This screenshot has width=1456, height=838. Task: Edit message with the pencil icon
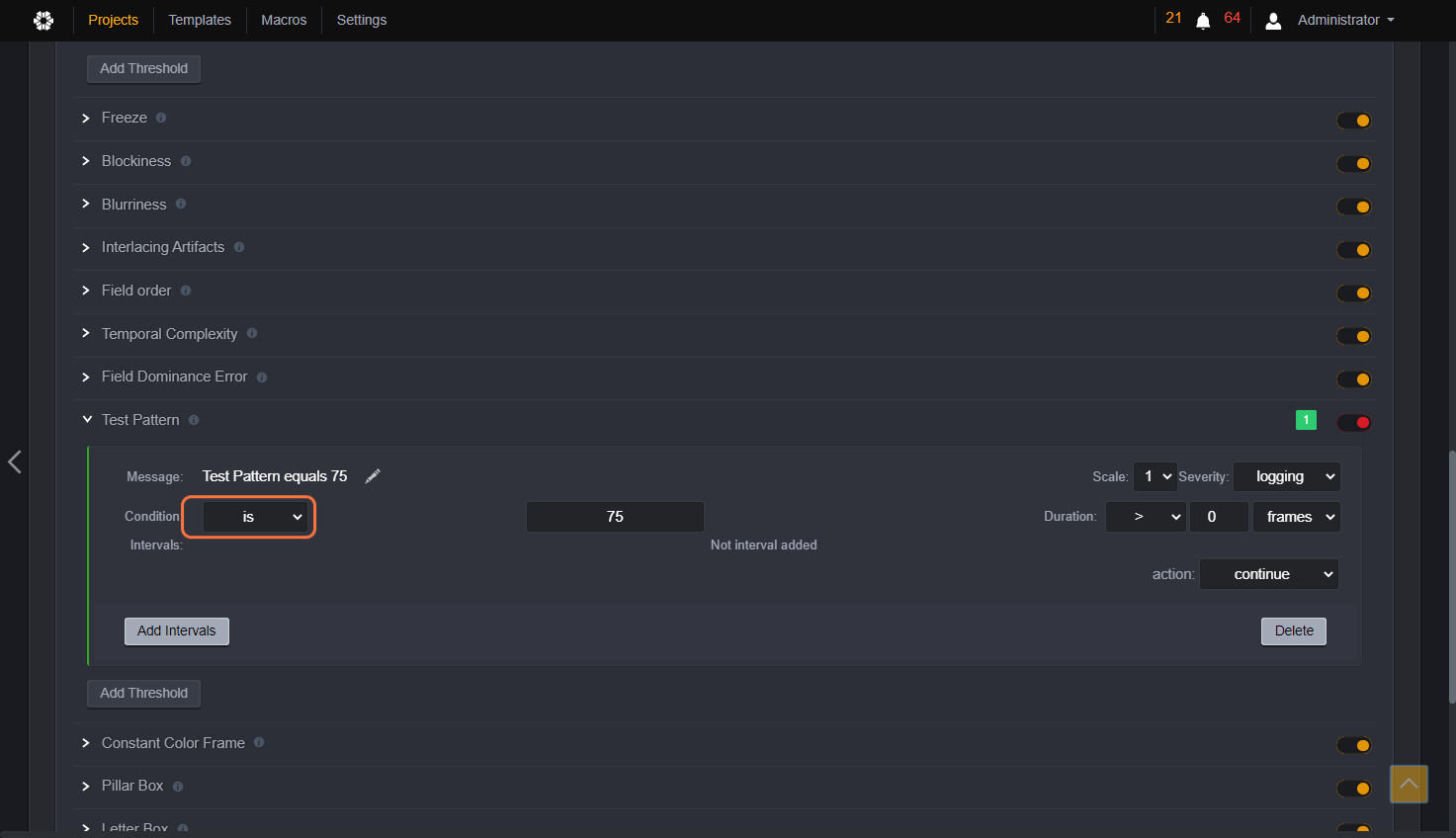pos(373,476)
